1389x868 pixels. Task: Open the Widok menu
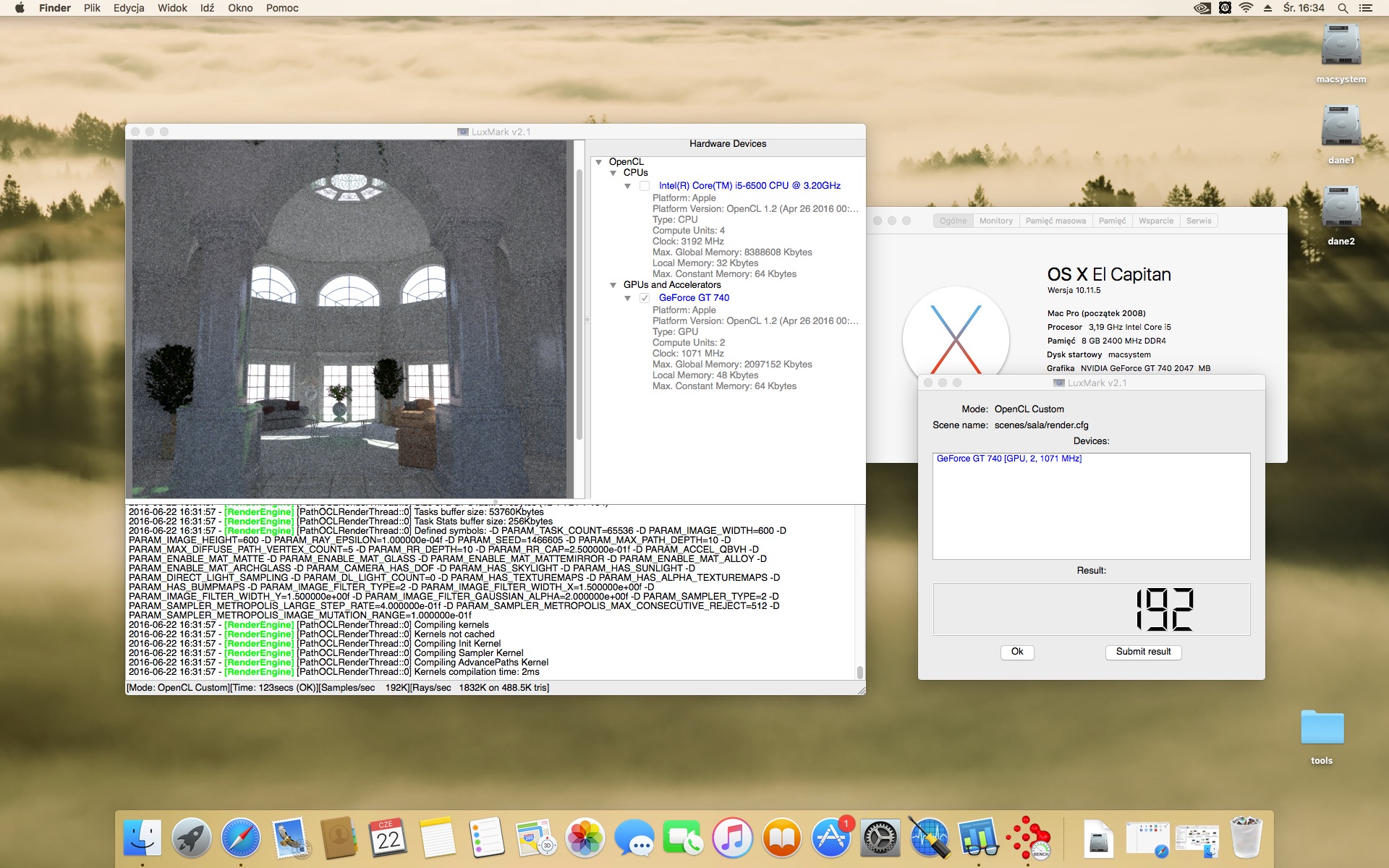click(172, 8)
